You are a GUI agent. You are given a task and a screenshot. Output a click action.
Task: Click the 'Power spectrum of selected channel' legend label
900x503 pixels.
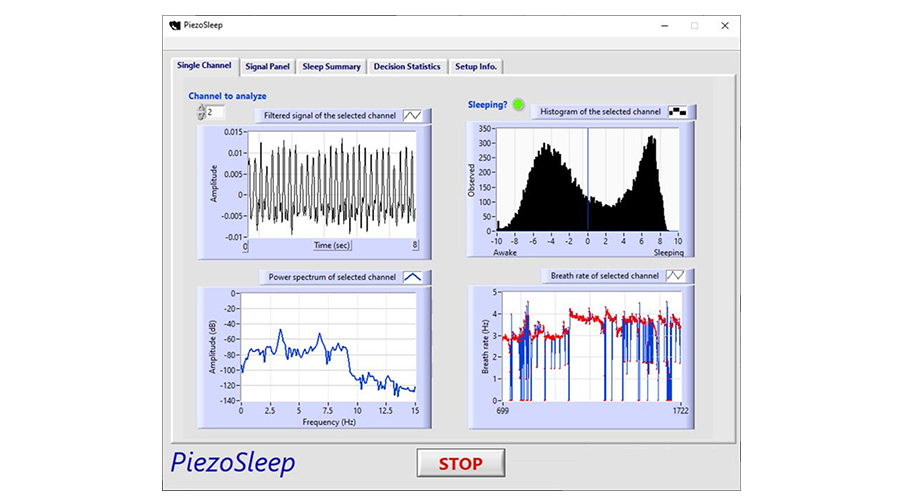coord(331,277)
